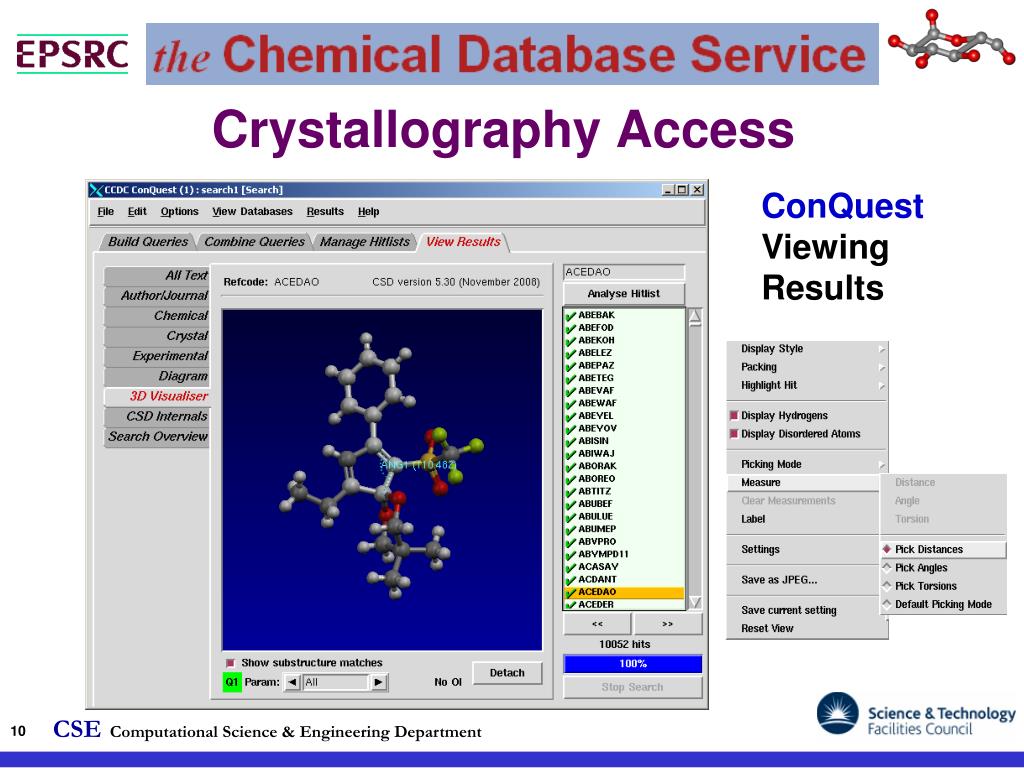
Task: Go to previous hit with << button
Action: coord(597,624)
